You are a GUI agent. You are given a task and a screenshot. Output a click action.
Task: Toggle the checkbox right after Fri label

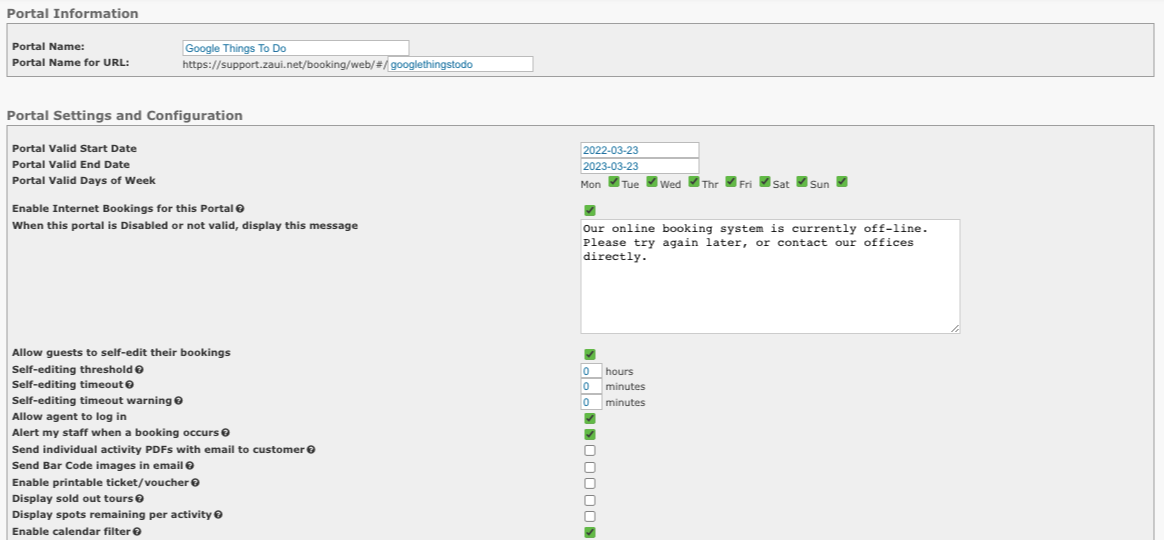tap(765, 182)
